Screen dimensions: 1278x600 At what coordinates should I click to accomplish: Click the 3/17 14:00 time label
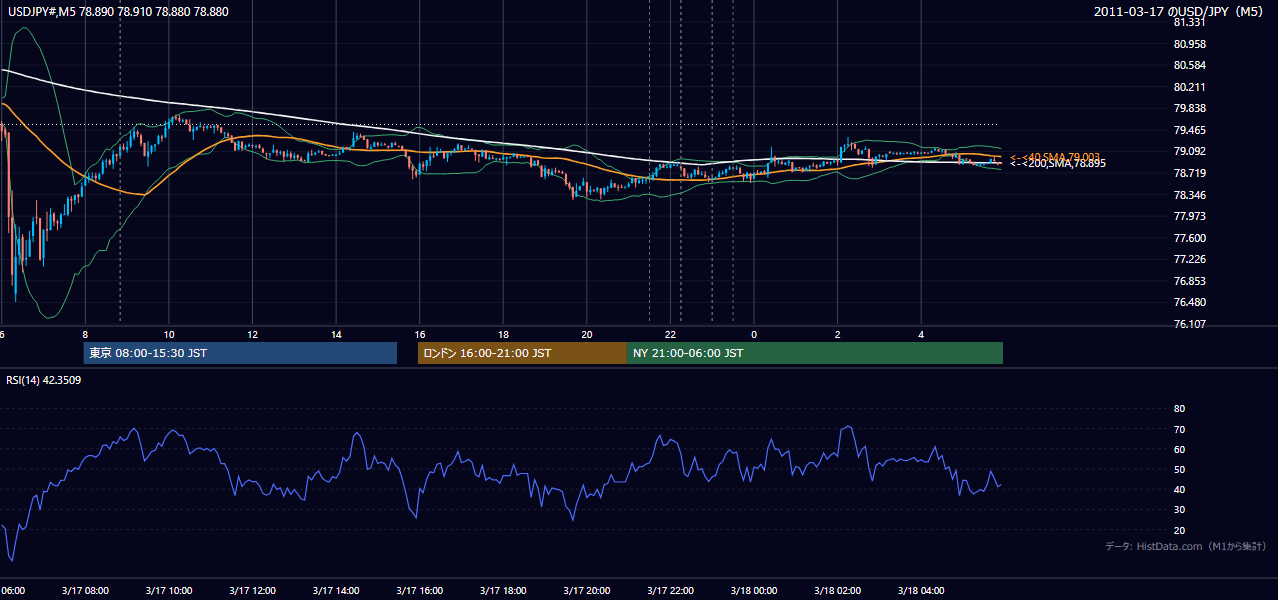(x=336, y=591)
